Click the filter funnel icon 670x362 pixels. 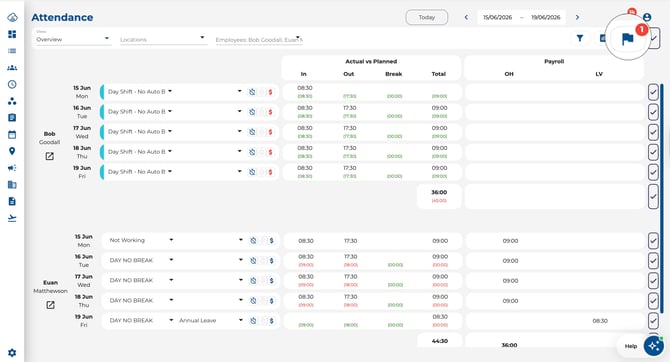point(580,38)
